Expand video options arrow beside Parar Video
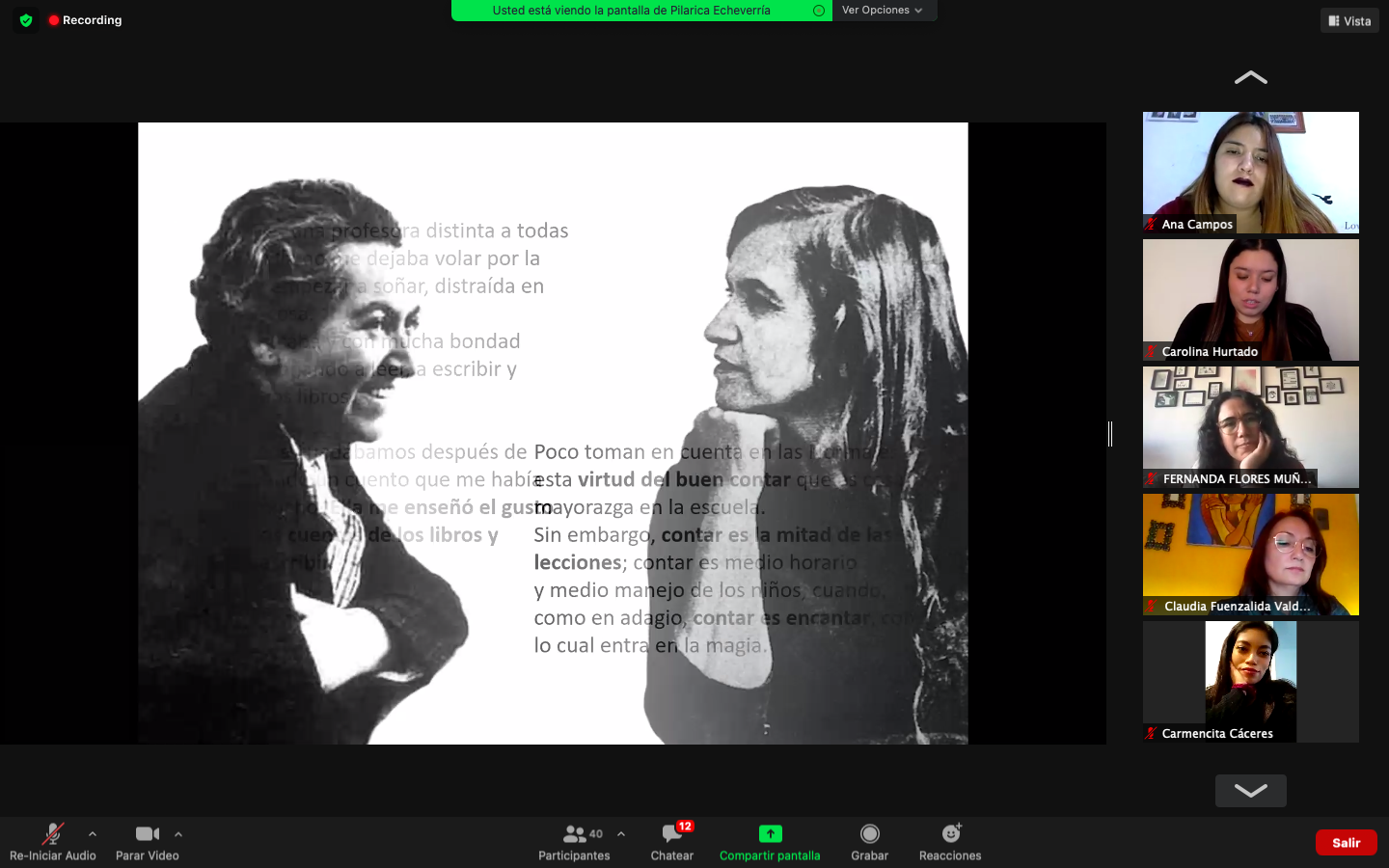This screenshot has width=1389, height=868. (178, 834)
